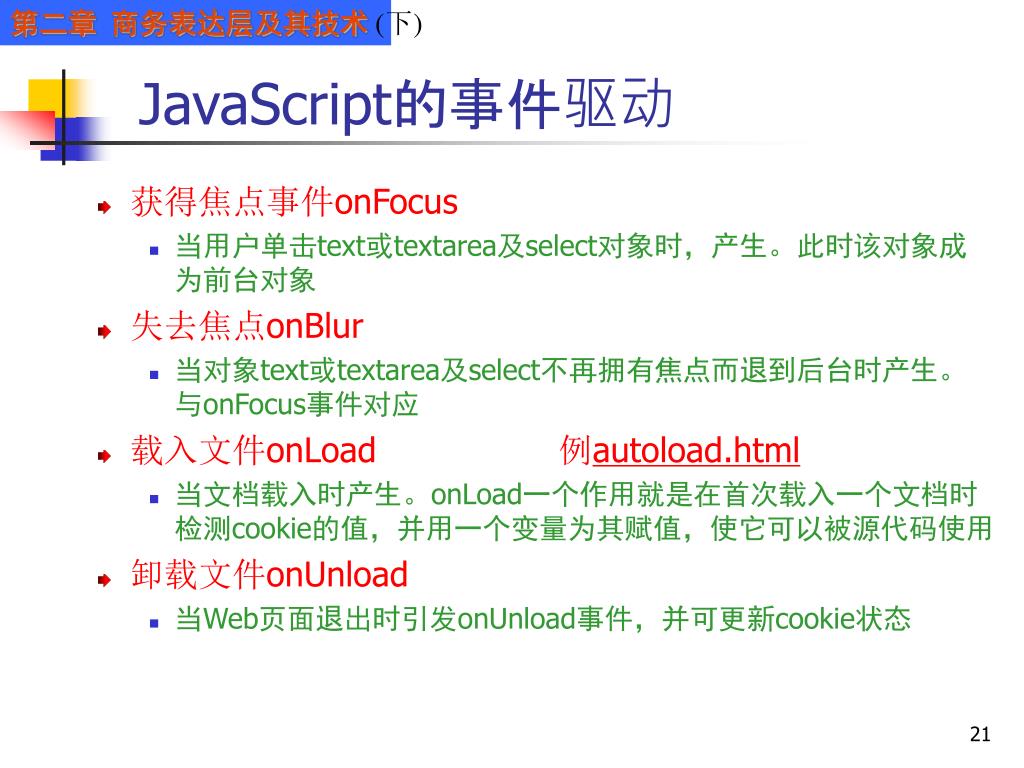
Task: Click the heading 获得焦点事件onFocus
Action: click(x=294, y=202)
